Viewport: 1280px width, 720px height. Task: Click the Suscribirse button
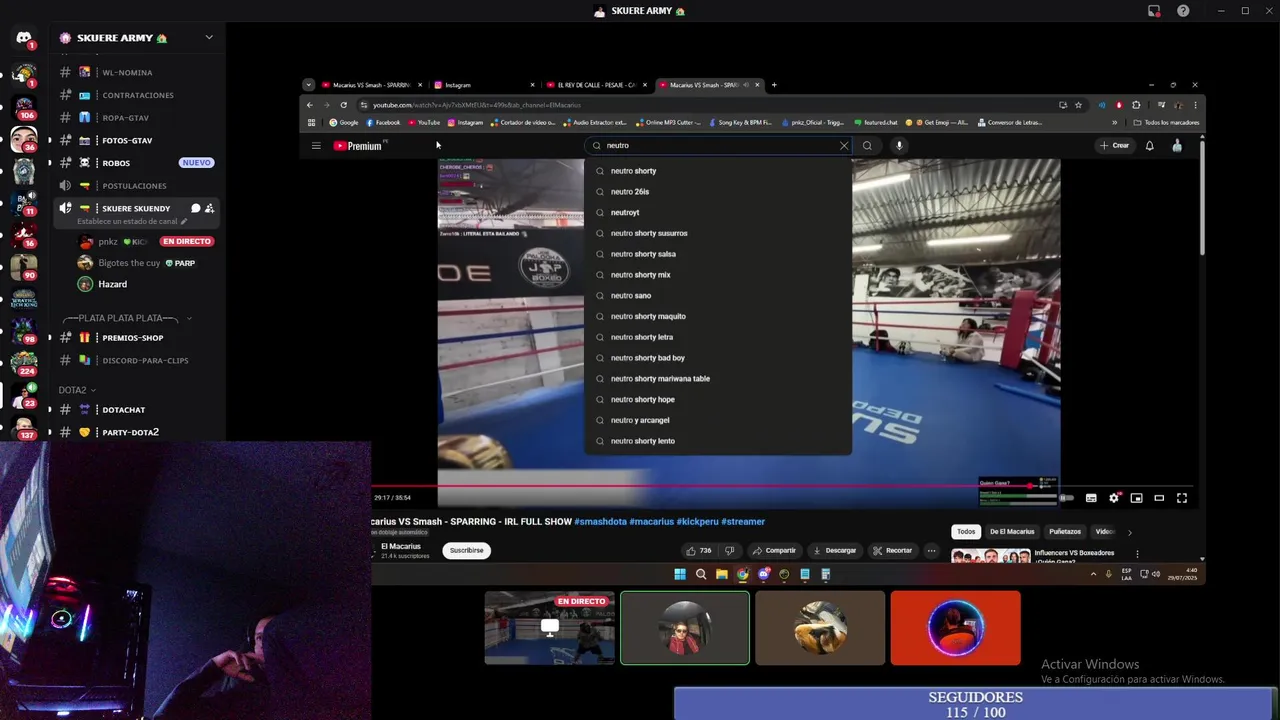[466, 550]
